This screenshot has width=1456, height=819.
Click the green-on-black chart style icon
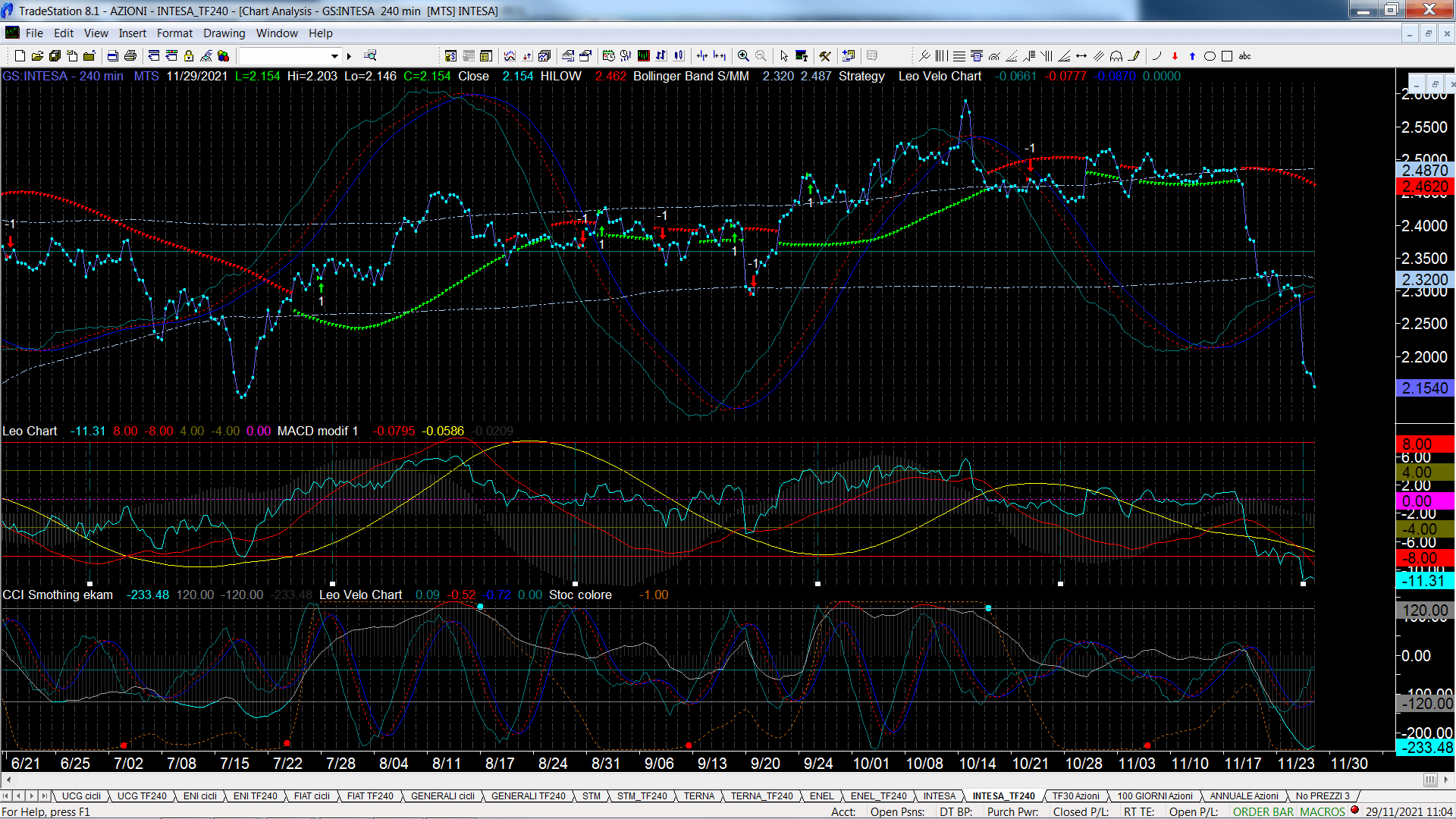pos(644,56)
